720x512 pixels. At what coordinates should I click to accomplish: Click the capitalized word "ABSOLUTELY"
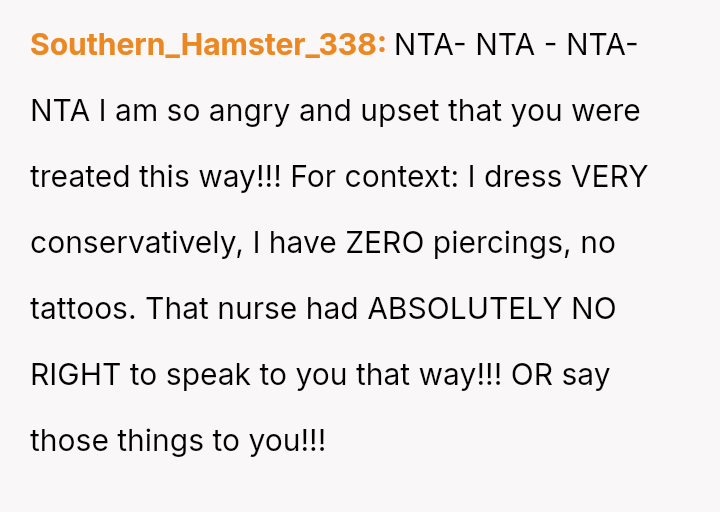(x=464, y=308)
